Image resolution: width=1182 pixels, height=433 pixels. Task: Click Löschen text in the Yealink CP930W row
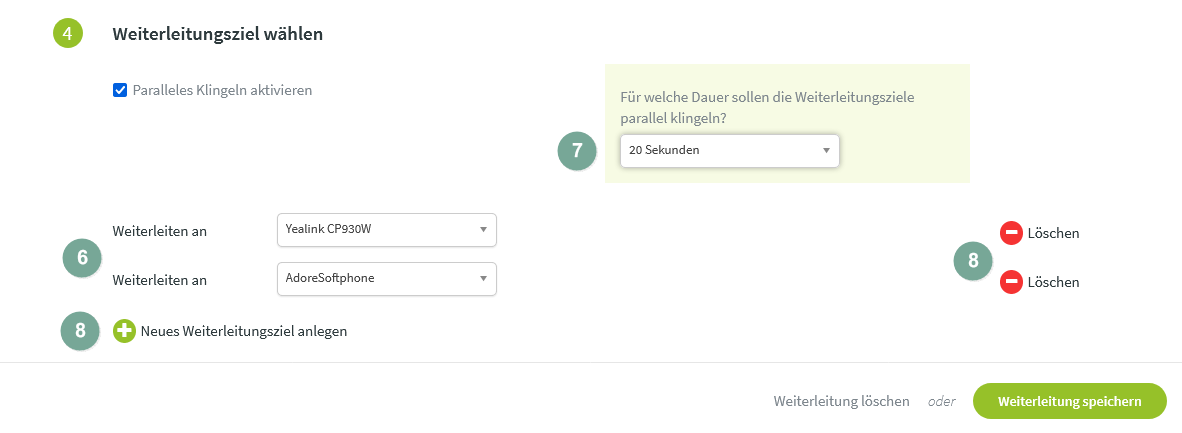[x=1053, y=233]
